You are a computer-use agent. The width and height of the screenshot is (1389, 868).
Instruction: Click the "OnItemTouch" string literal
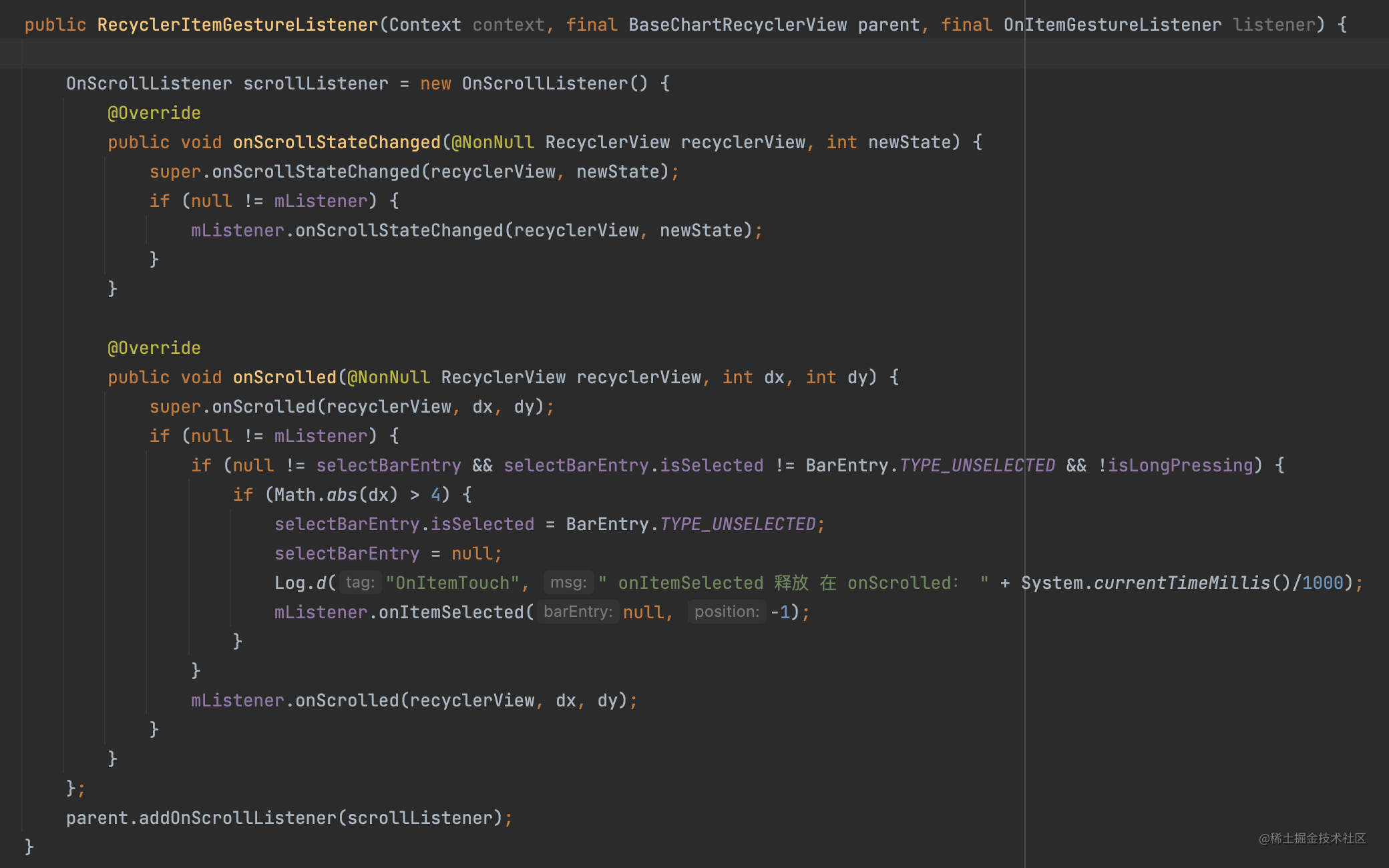(452, 583)
